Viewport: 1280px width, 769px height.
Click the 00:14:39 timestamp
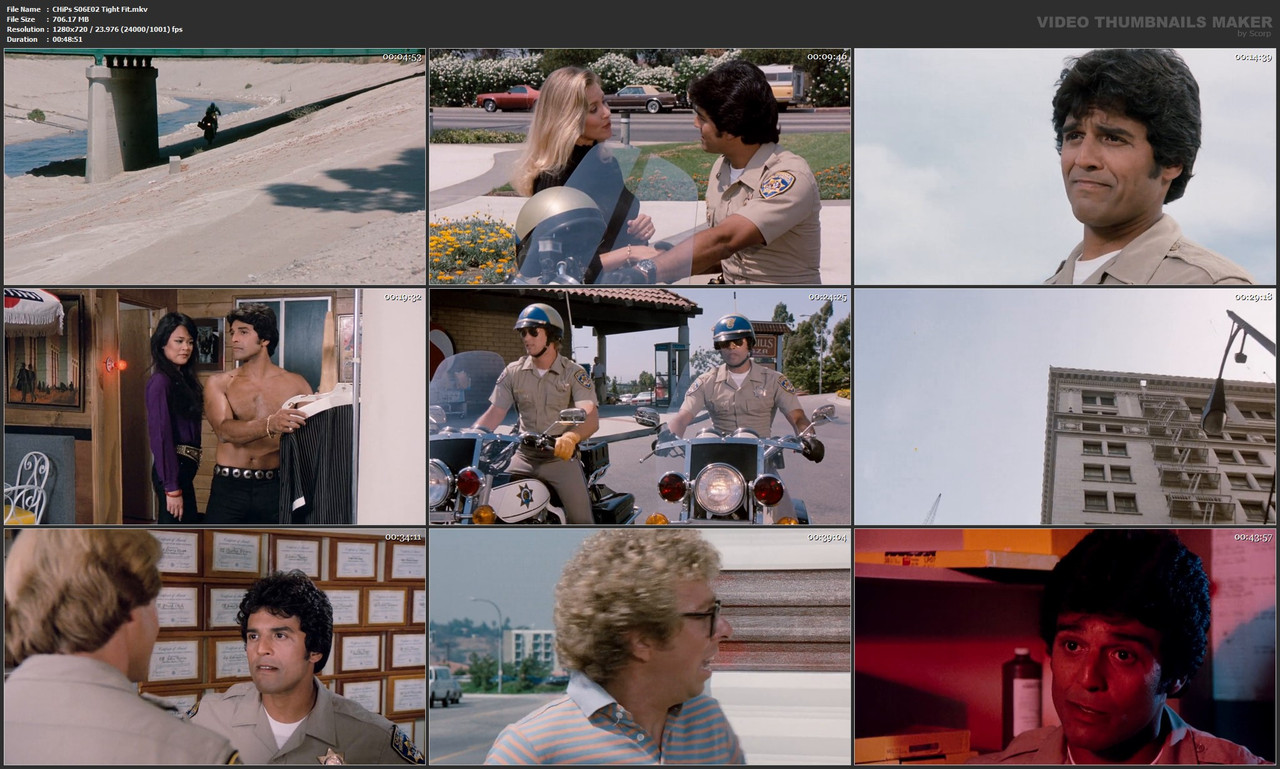1253,57
